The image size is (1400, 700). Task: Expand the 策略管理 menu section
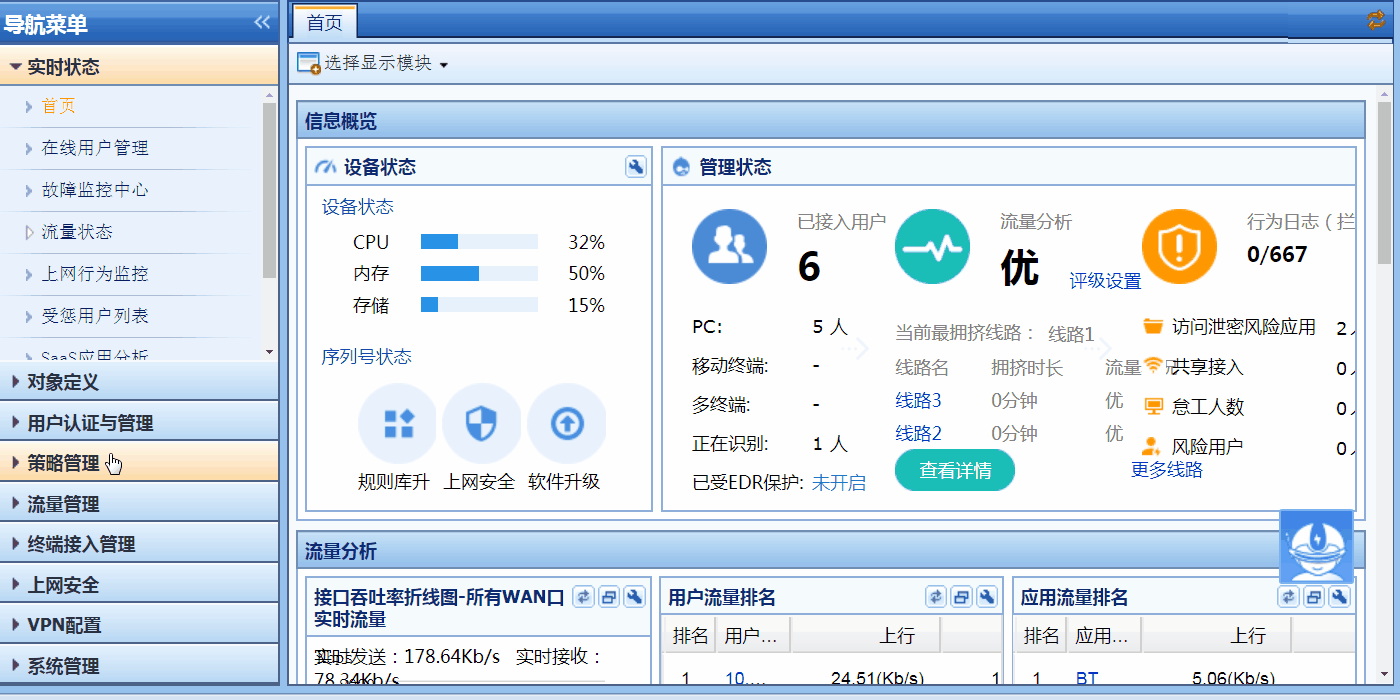[x=139, y=463]
